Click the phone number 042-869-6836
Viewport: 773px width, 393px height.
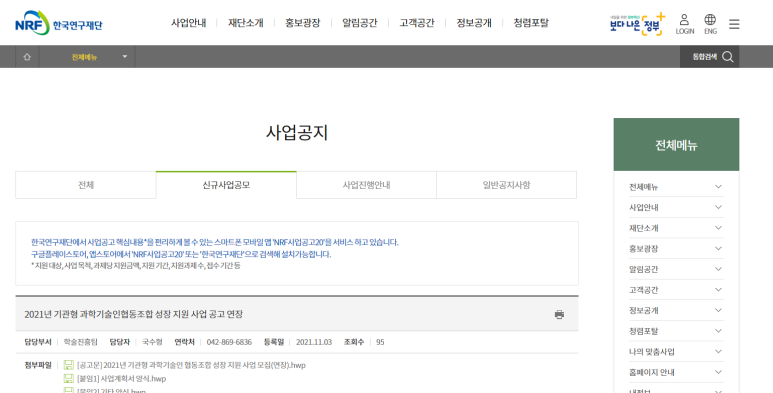coord(229,342)
